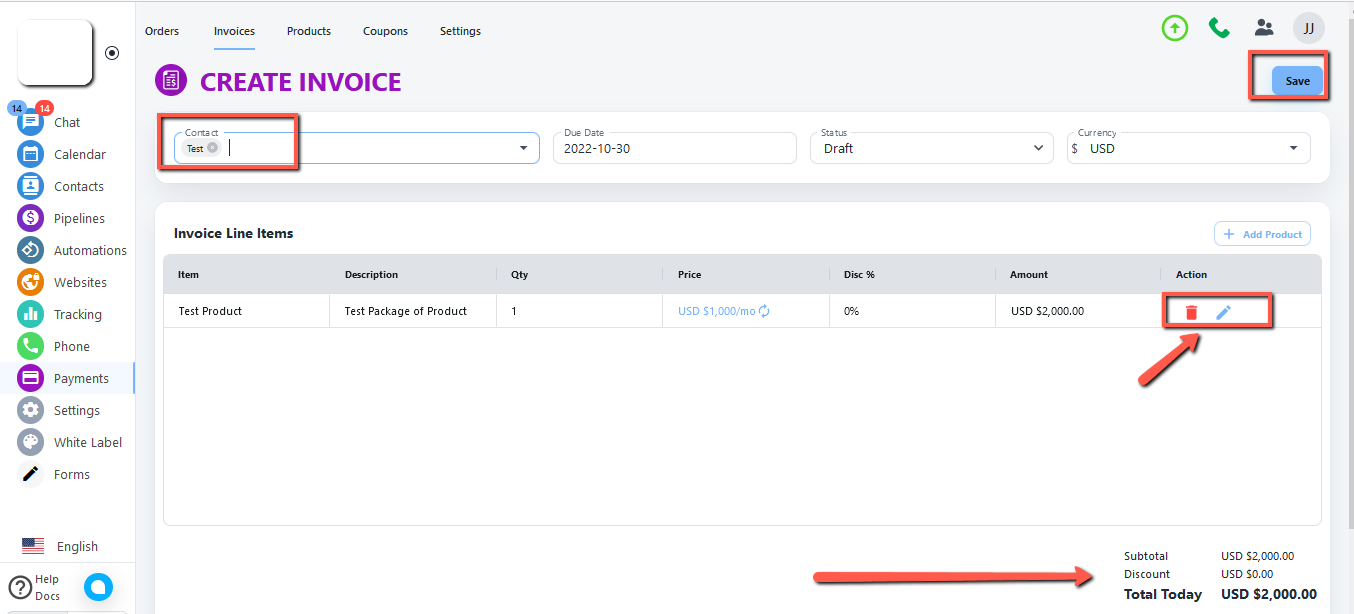
Task: Open the Pipelines dollar icon
Action: 31,218
